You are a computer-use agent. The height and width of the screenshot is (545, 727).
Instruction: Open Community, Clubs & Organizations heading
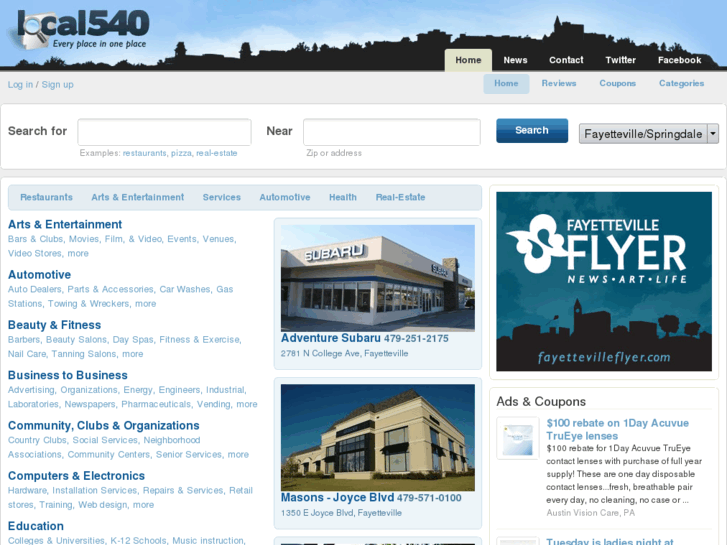pos(103,426)
